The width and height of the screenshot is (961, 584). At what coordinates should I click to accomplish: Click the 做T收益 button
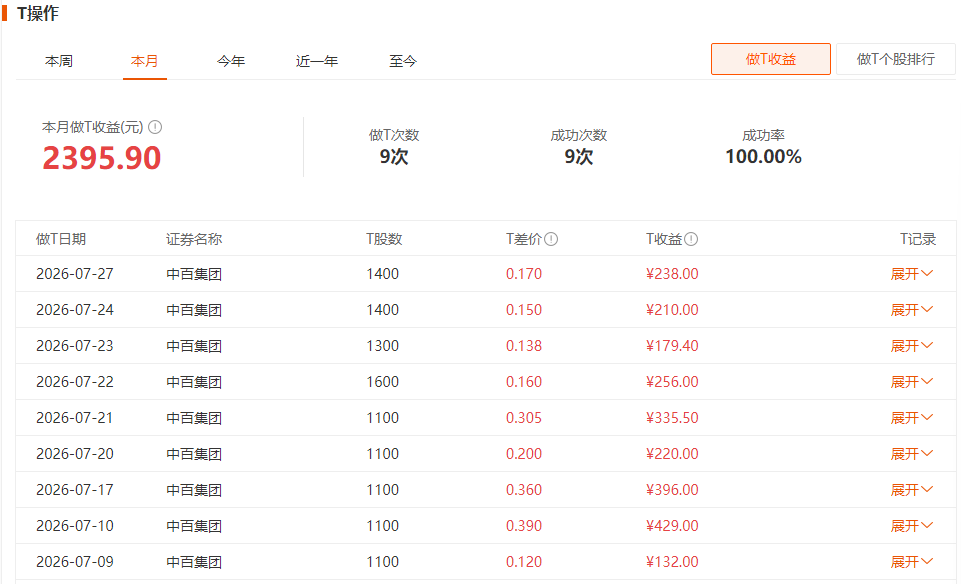tap(770, 59)
